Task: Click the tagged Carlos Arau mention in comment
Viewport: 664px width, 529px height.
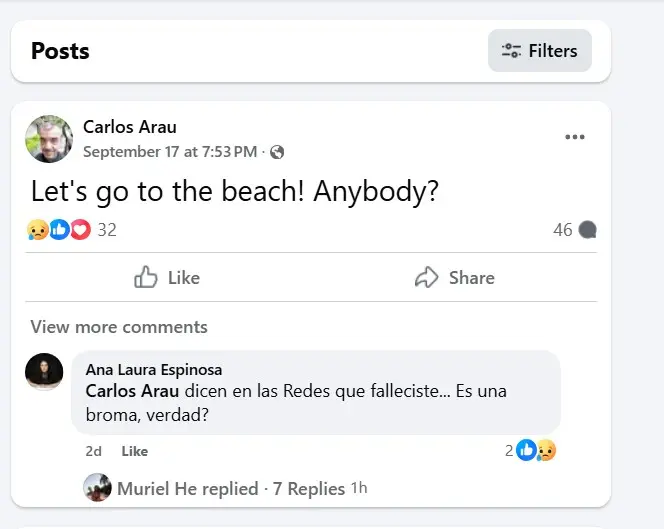Action: (x=132, y=391)
